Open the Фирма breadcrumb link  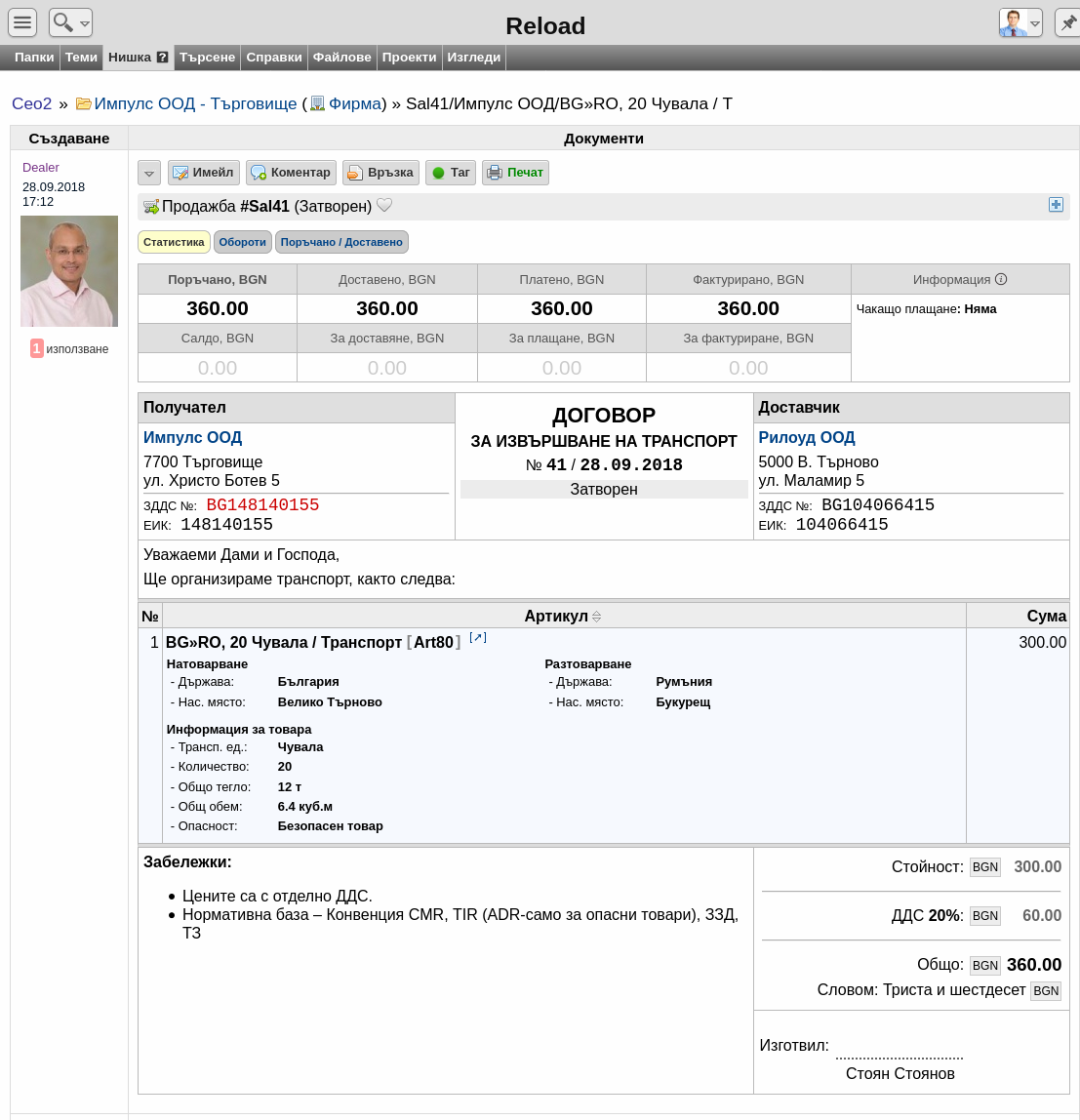tap(354, 103)
